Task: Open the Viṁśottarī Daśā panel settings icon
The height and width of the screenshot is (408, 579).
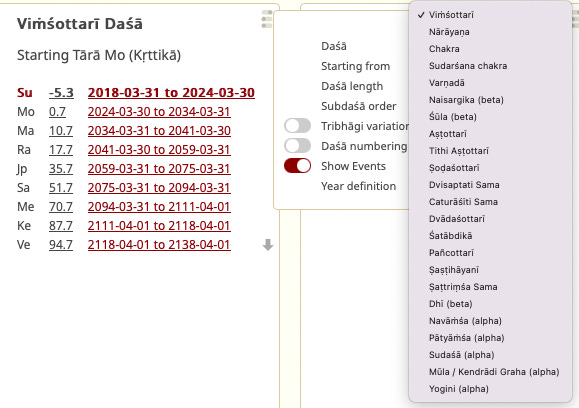Action: (x=267, y=19)
